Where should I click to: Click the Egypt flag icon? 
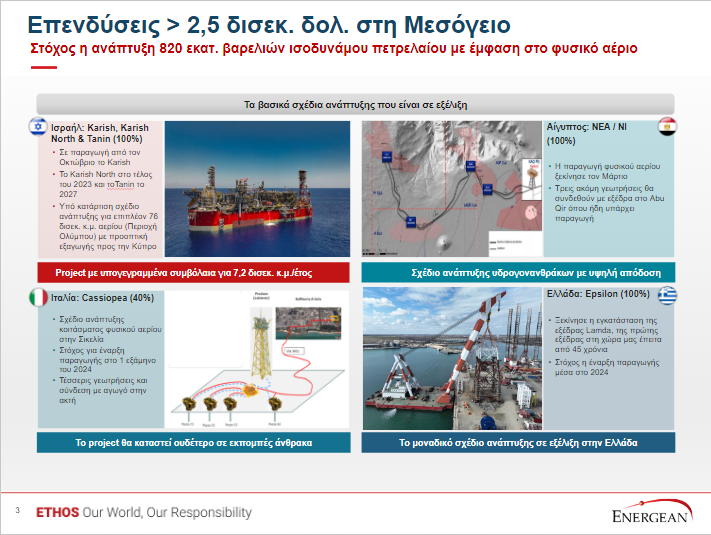click(x=667, y=126)
